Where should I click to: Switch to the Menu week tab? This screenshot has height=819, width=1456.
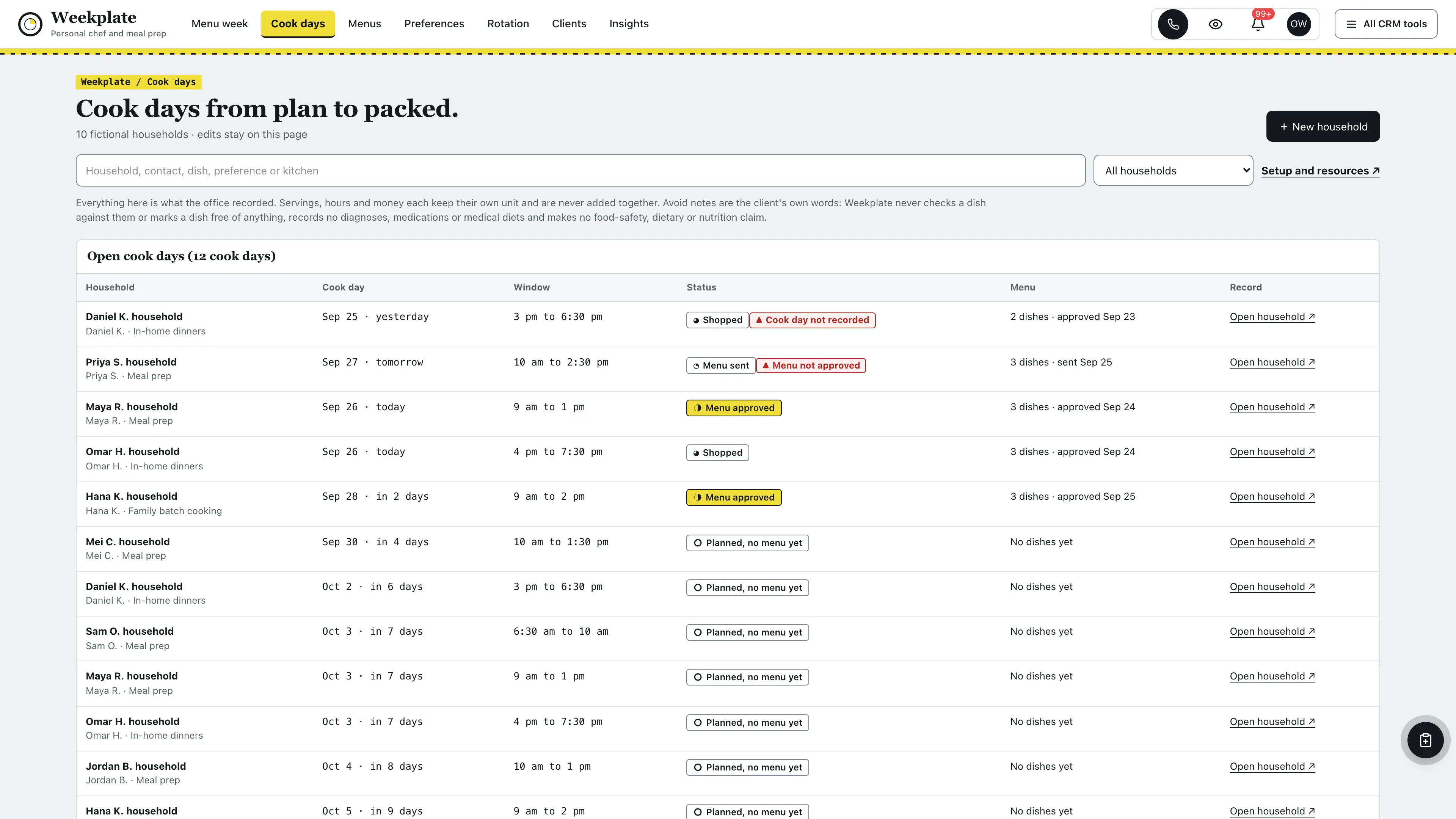coord(219,24)
